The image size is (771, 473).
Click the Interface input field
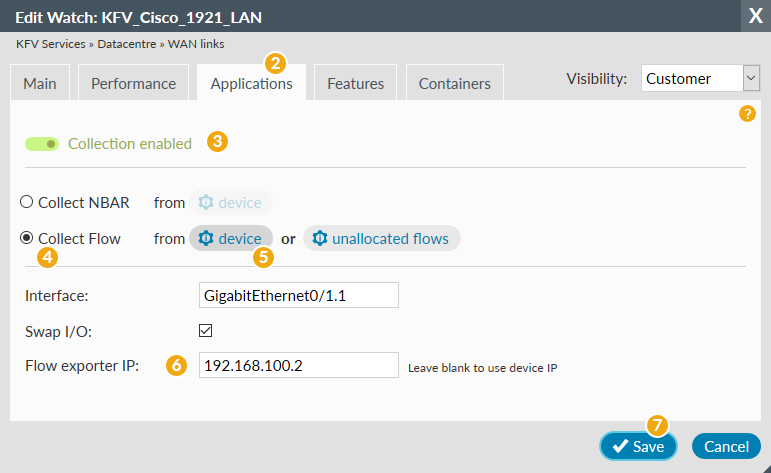pyautogui.click(x=299, y=295)
